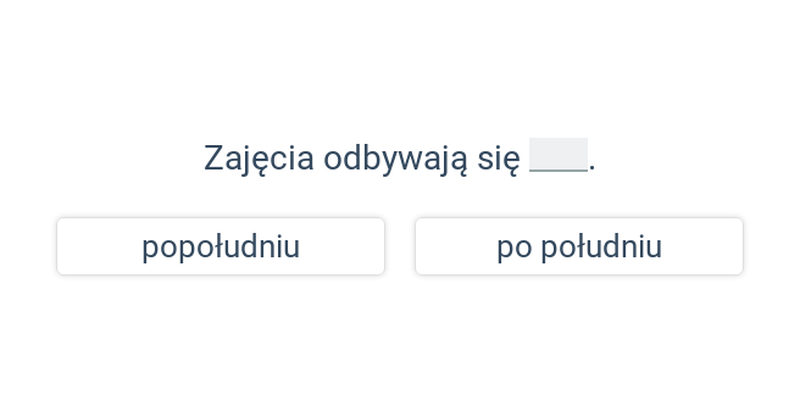This screenshot has width=800, height=400.
Task: Tap the option written without a space
Action: (x=220, y=246)
